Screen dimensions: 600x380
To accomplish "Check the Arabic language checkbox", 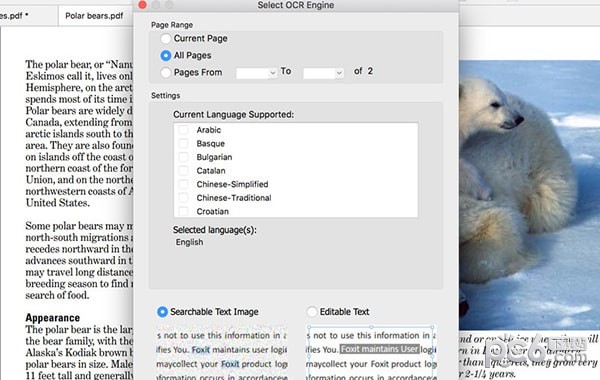I will 184,130.
